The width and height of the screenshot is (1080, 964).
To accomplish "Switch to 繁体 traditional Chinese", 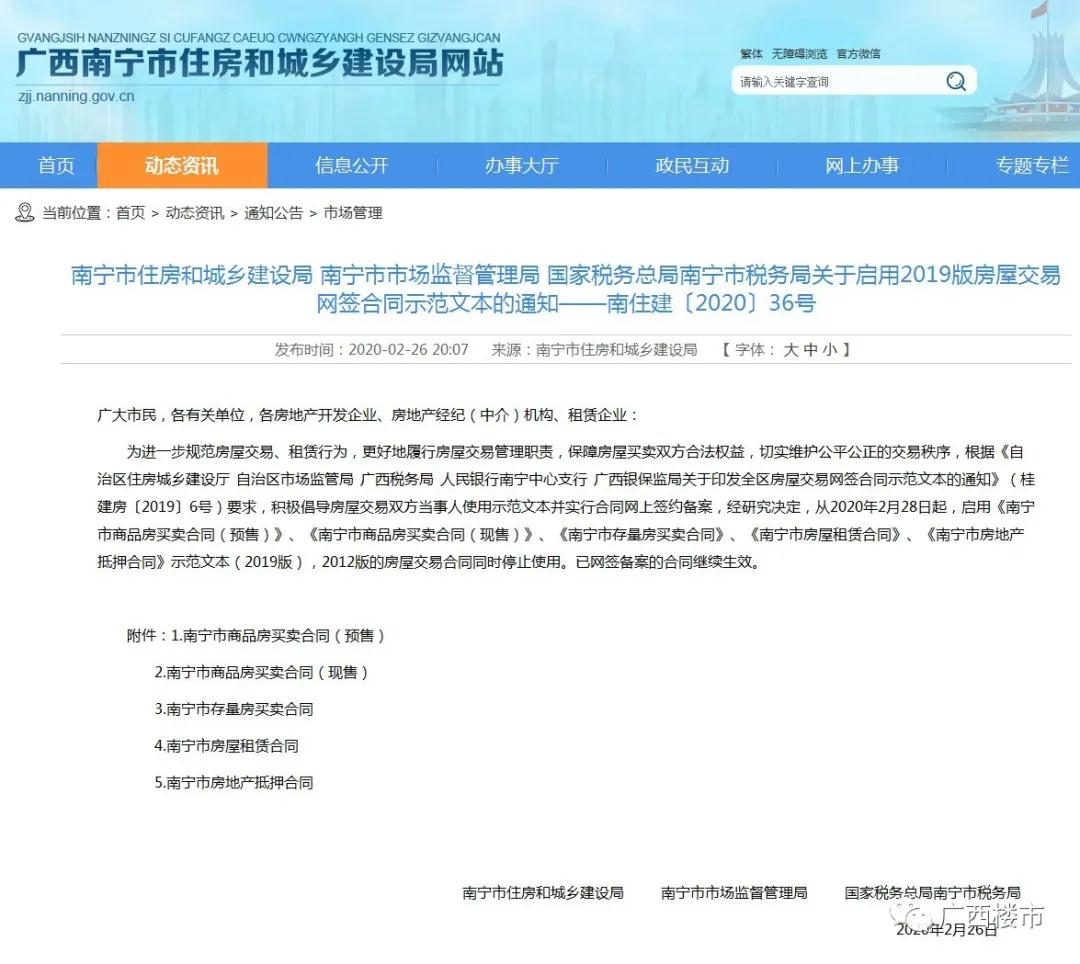I will 751,54.
